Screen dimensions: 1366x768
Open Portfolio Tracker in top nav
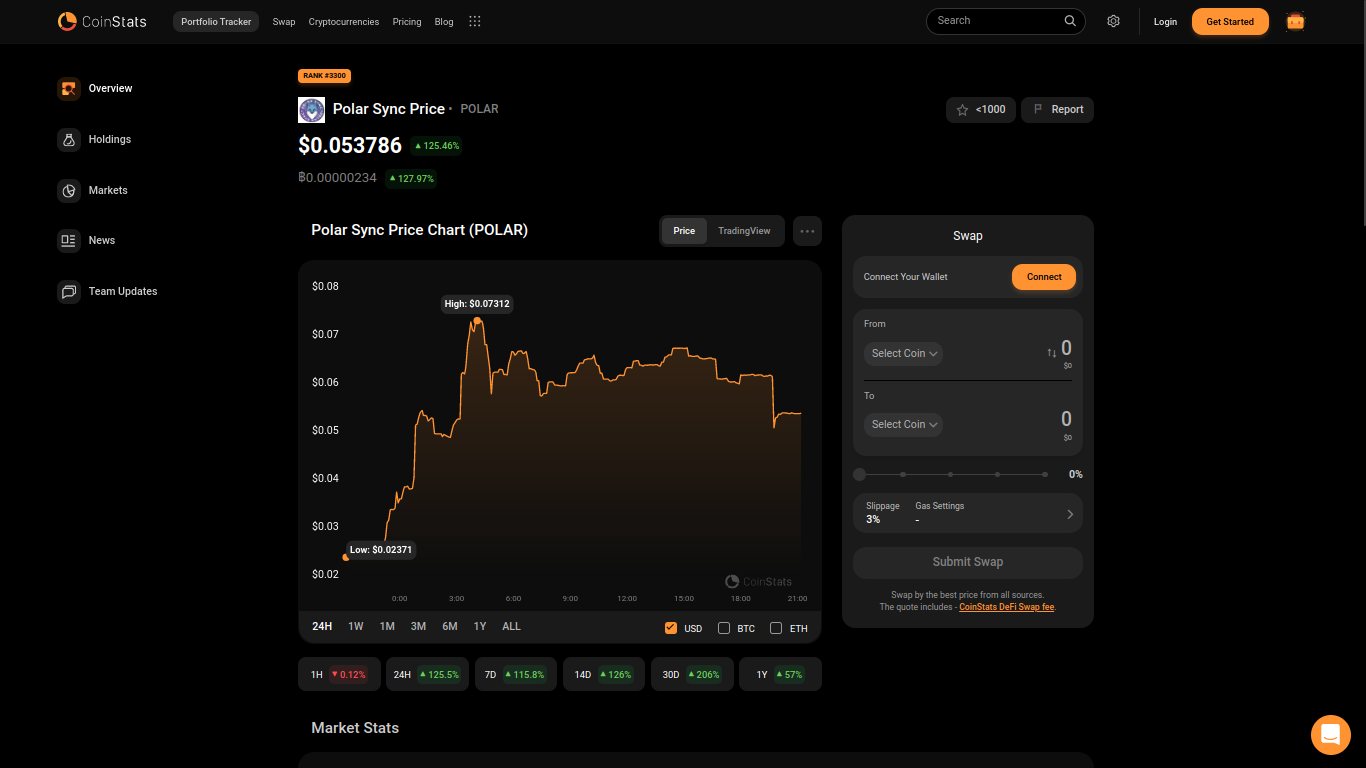tap(216, 21)
